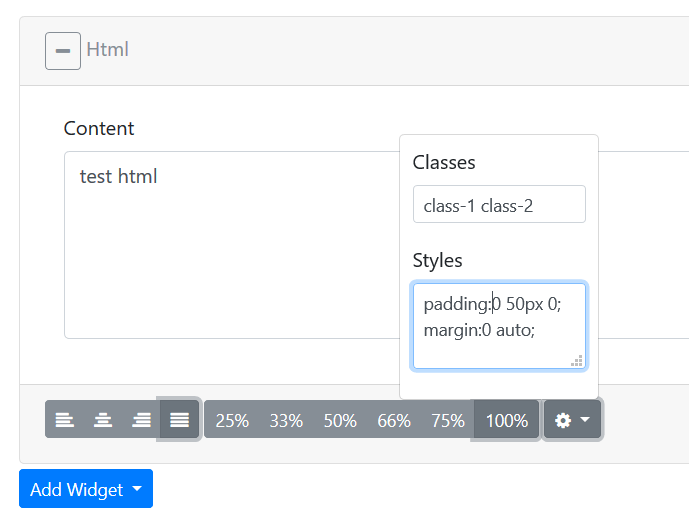Screen dimensions: 689x520
Task: Select right text alignment icon
Action: (141, 420)
